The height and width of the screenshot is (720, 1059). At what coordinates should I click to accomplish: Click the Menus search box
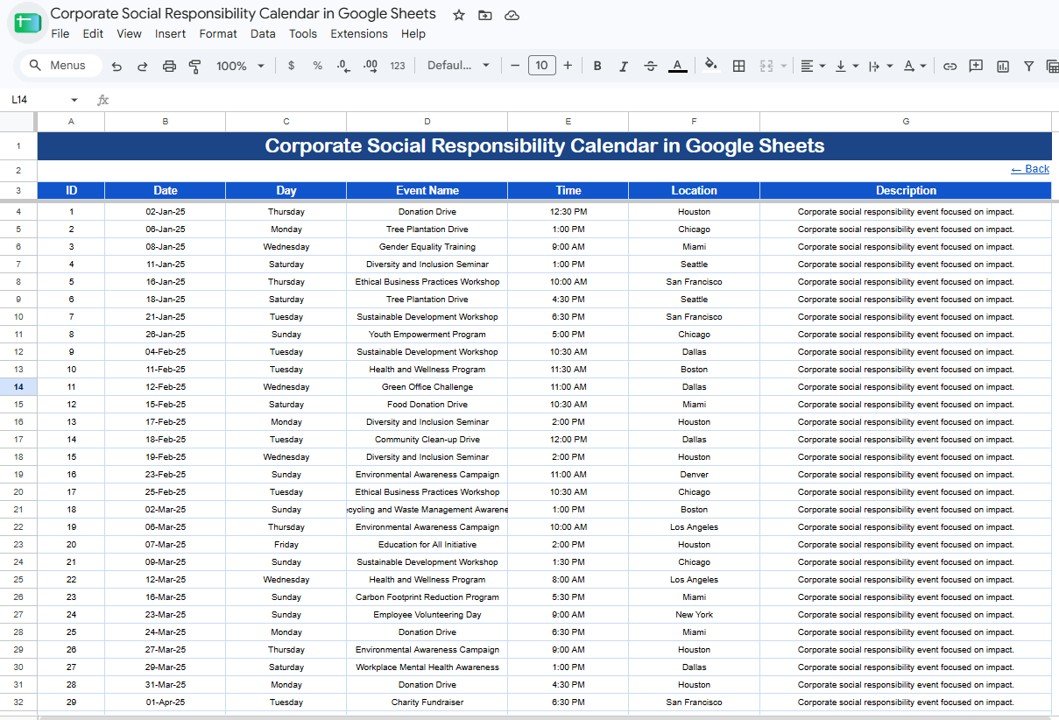click(x=61, y=65)
